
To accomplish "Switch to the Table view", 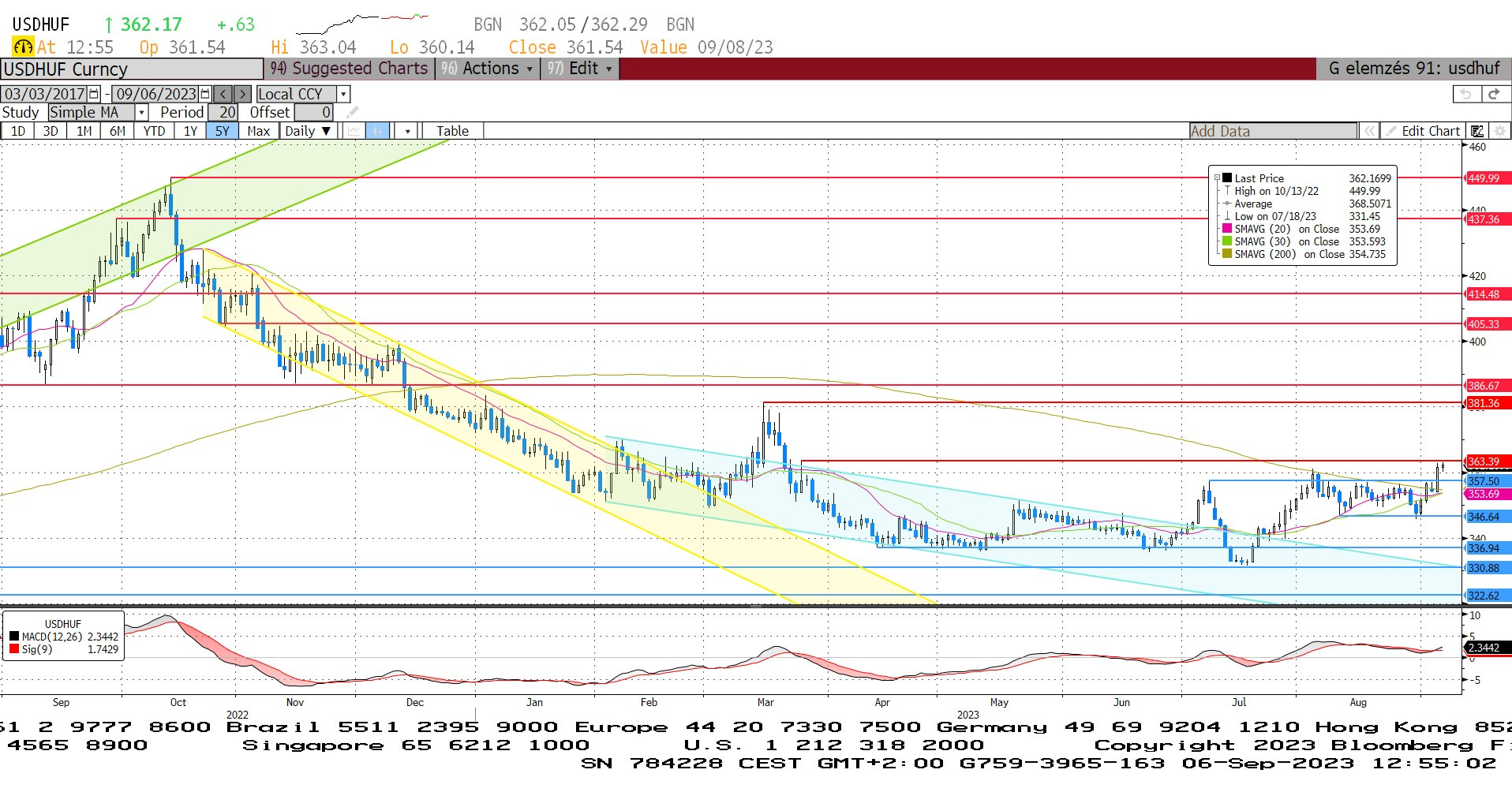I will coord(452,131).
